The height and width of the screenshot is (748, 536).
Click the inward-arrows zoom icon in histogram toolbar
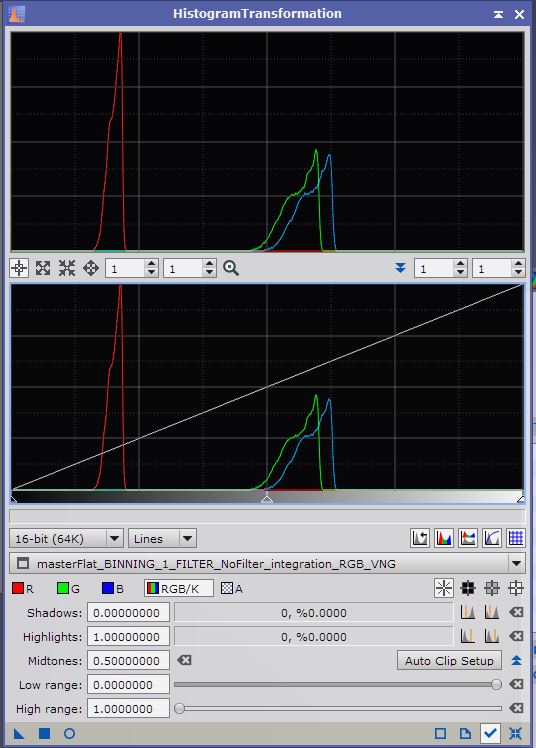(67, 268)
